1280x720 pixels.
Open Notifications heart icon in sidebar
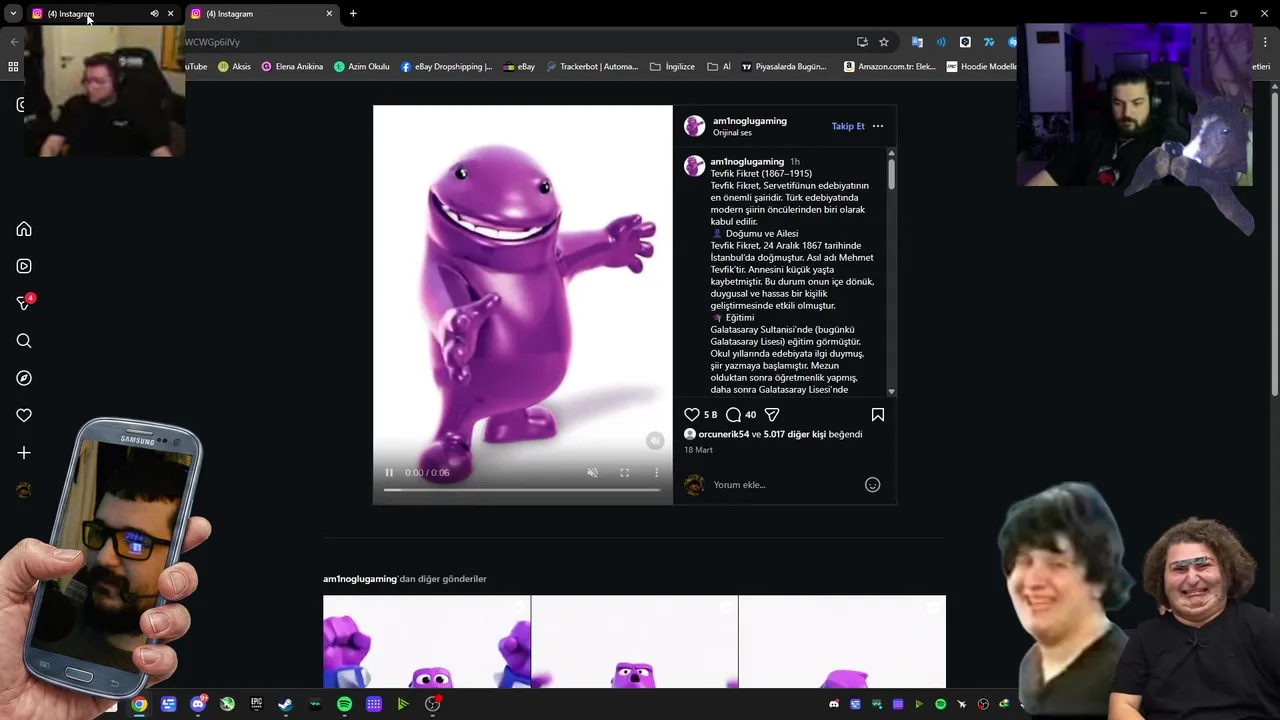pos(24,415)
